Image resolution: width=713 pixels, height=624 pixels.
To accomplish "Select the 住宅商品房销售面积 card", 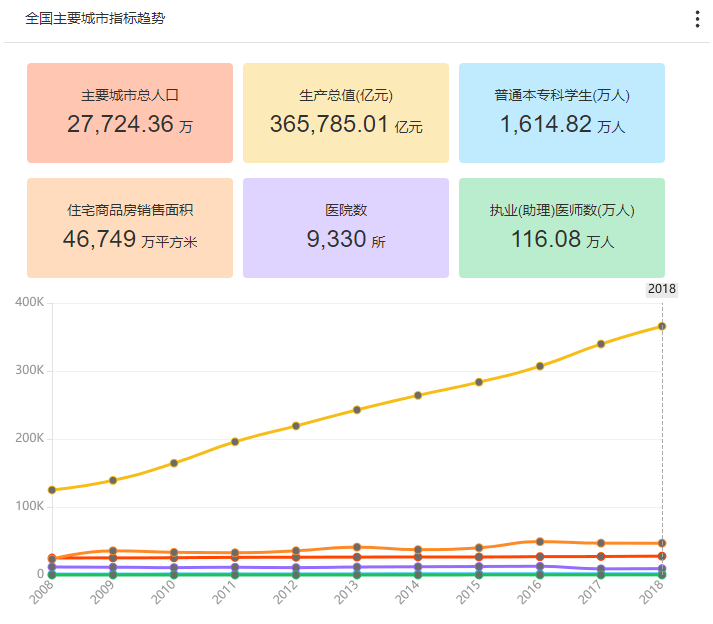I will pyautogui.click(x=130, y=228).
